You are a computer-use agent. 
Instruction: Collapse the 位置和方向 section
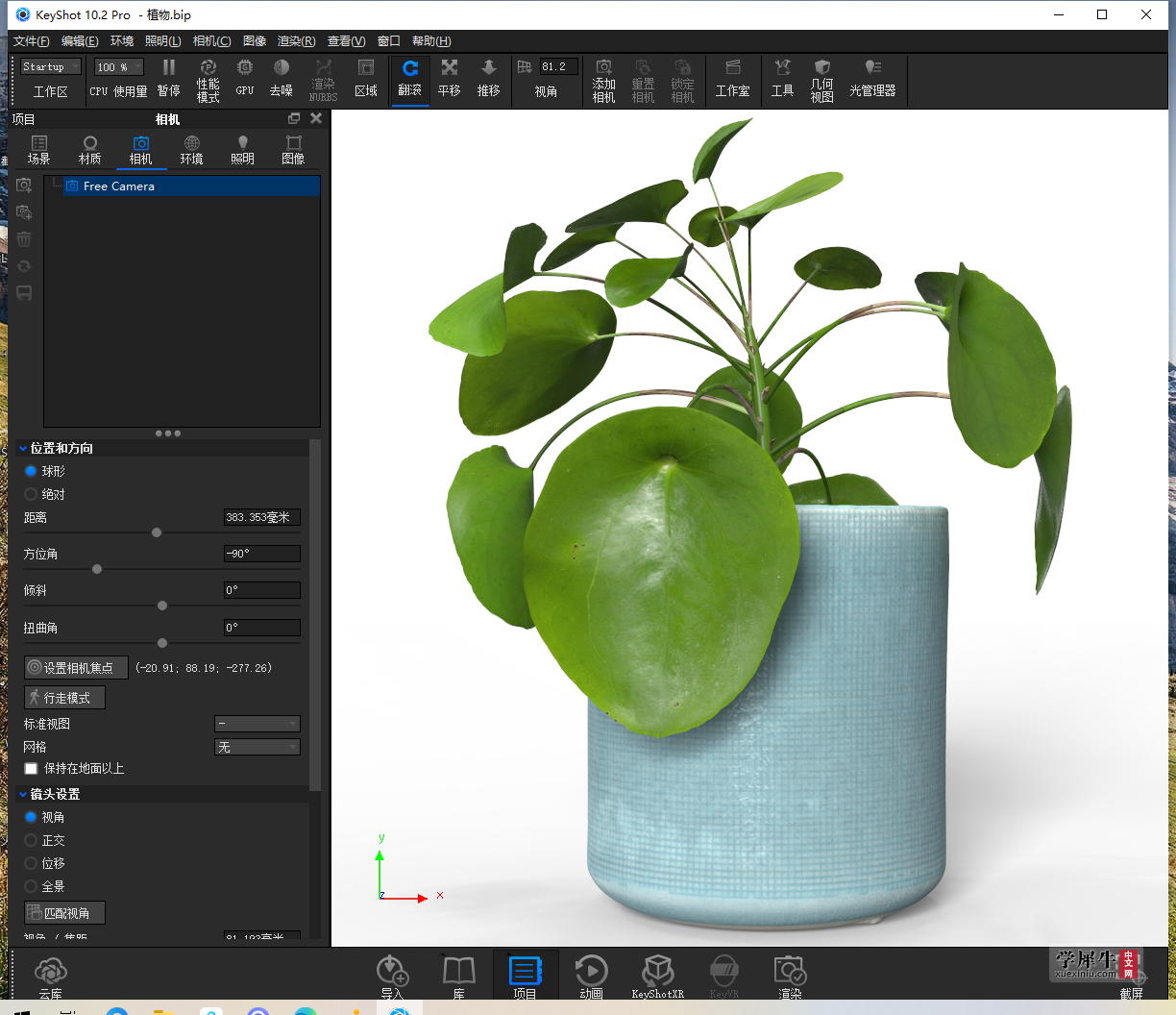pos(23,448)
